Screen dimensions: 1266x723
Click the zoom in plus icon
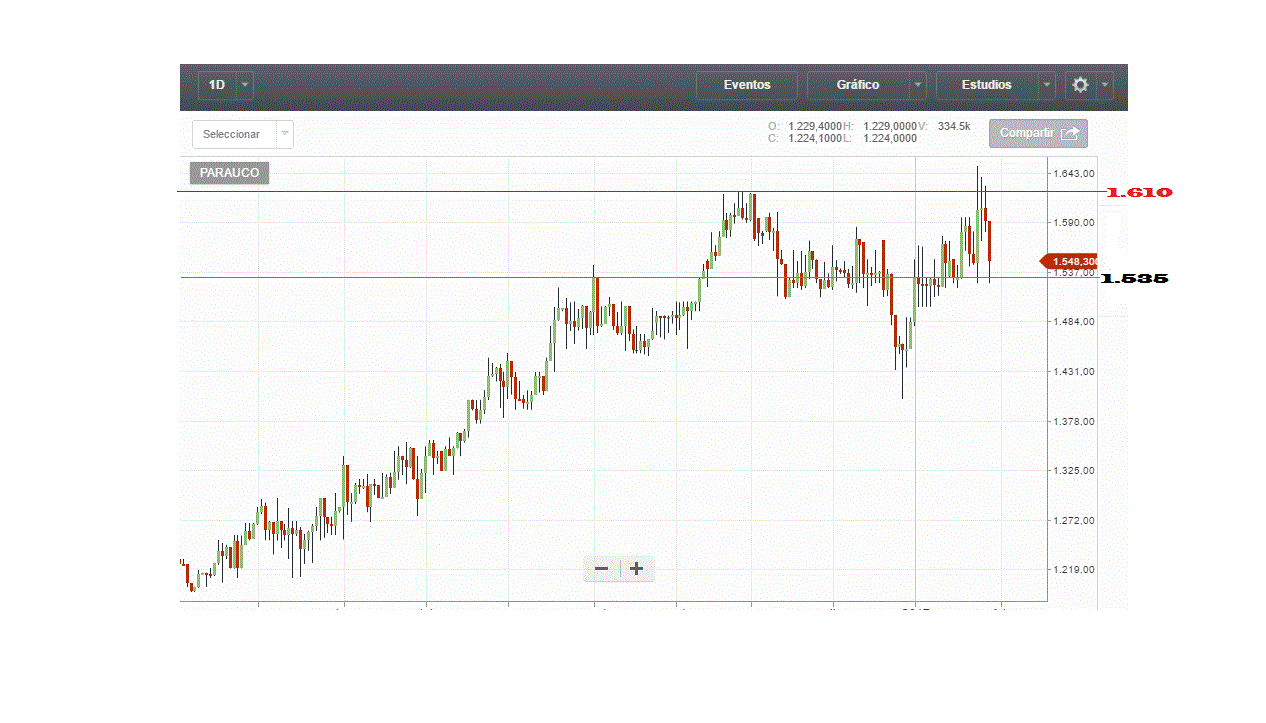pos(636,569)
